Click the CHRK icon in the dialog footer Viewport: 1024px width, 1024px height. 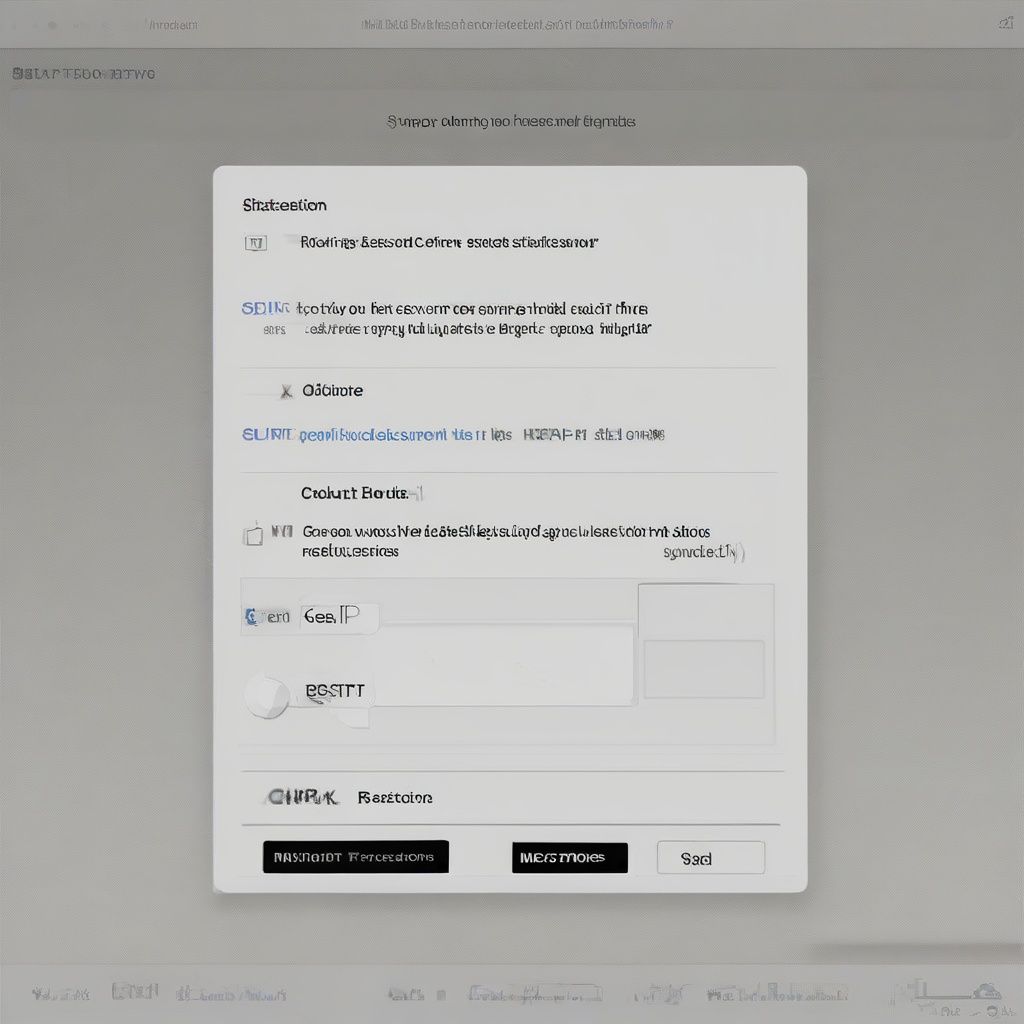pyautogui.click(x=302, y=797)
